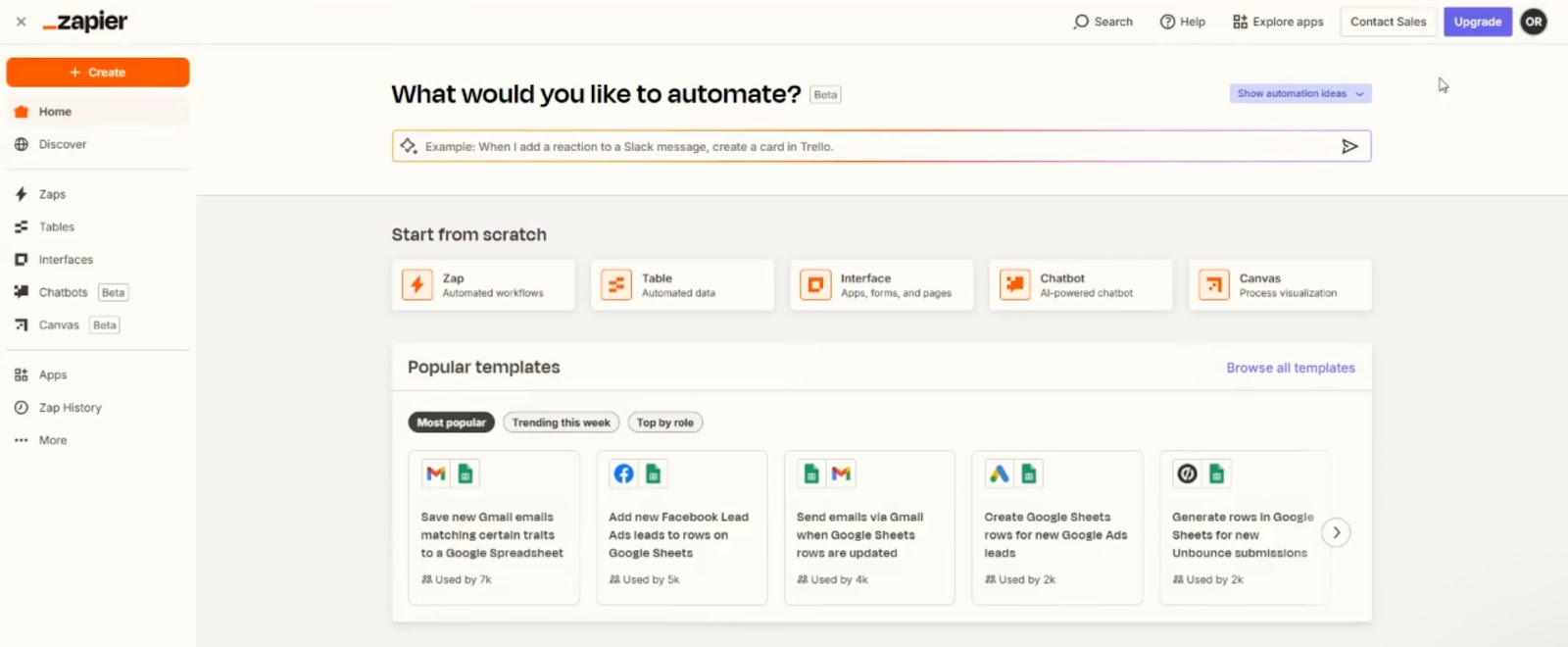Click the Canvas sidebar icon
The width and height of the screenshot is (1568, 647).
point(22,324)
